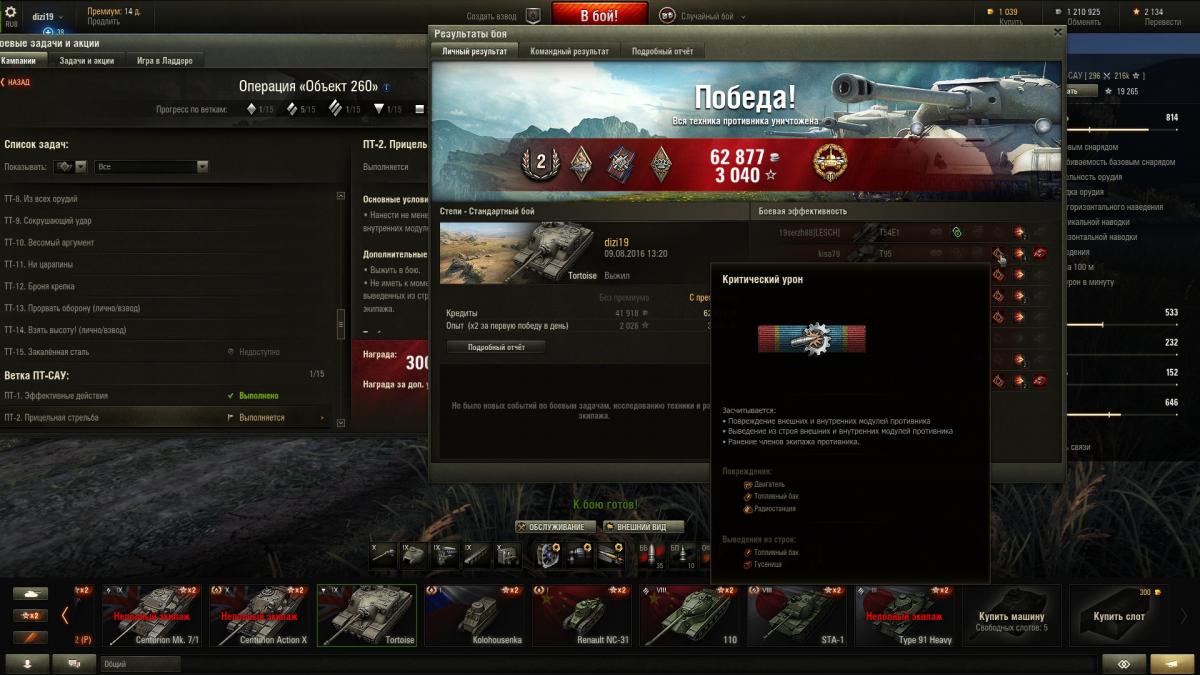This screenshot has width=1200, height=675.
Task: Switch to Задачи и акции tab
Action: (86, 60)
